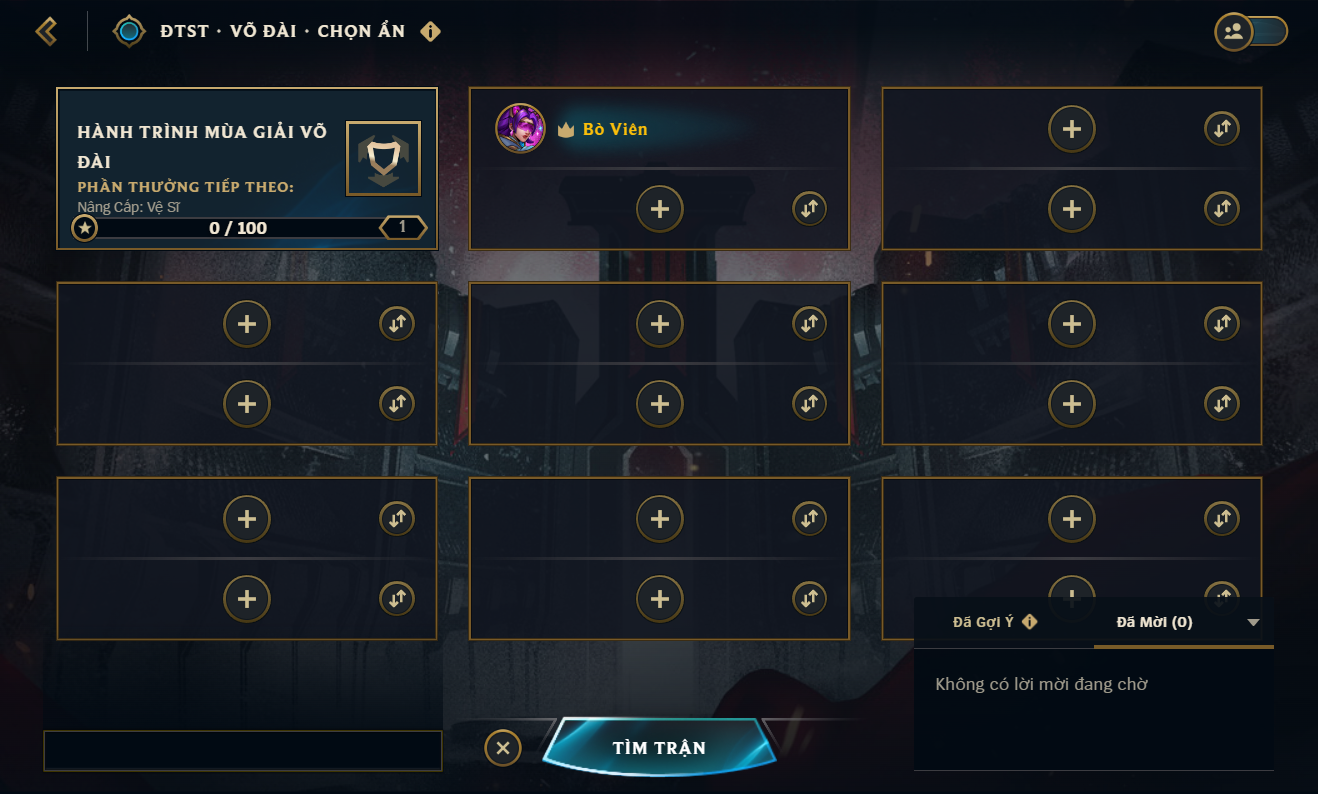Swap position in top-right team first slot
Viewport: 1318px width, 794px height.
coord(1221,128)
